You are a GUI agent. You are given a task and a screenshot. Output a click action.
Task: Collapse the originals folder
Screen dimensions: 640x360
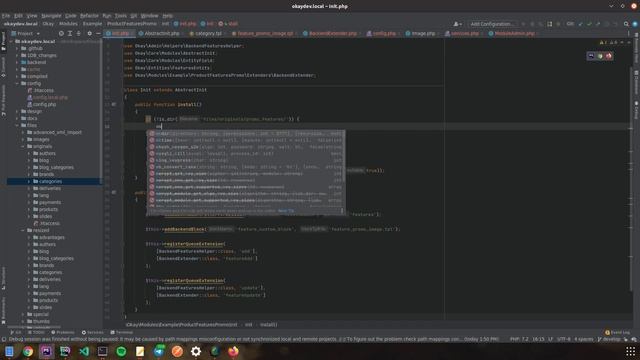click(x=23, y=146)
